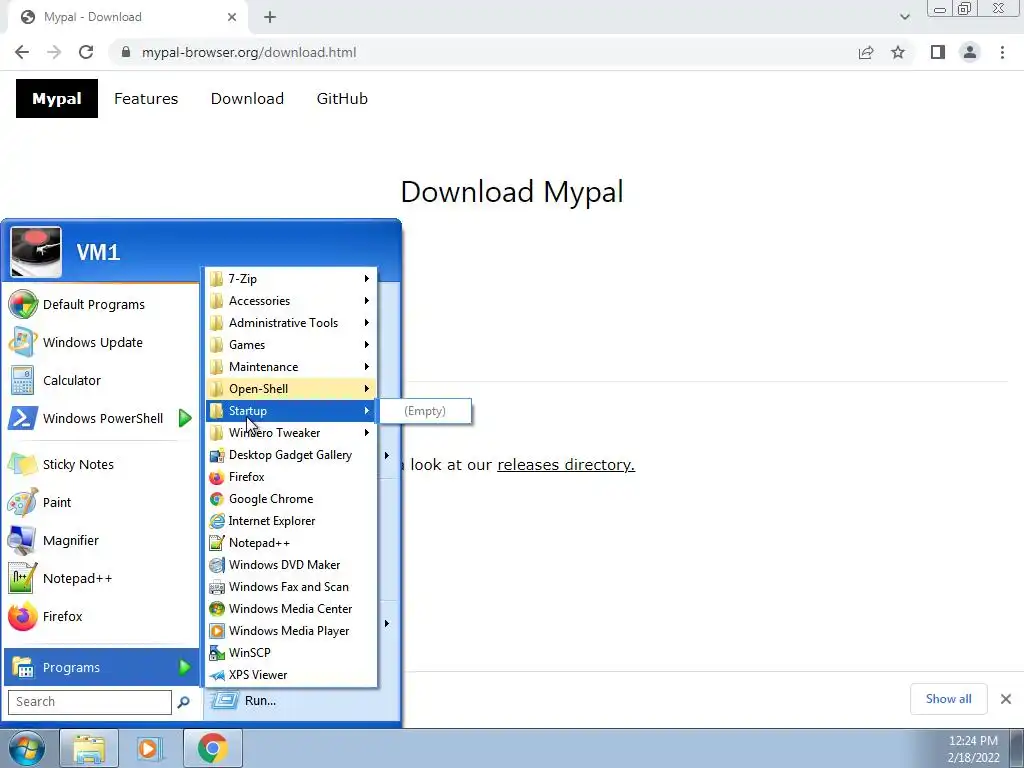Screen dimensions: 1024x768
Task: Open the Chrome profile avatar menu
Action: [x=970, y=52]
